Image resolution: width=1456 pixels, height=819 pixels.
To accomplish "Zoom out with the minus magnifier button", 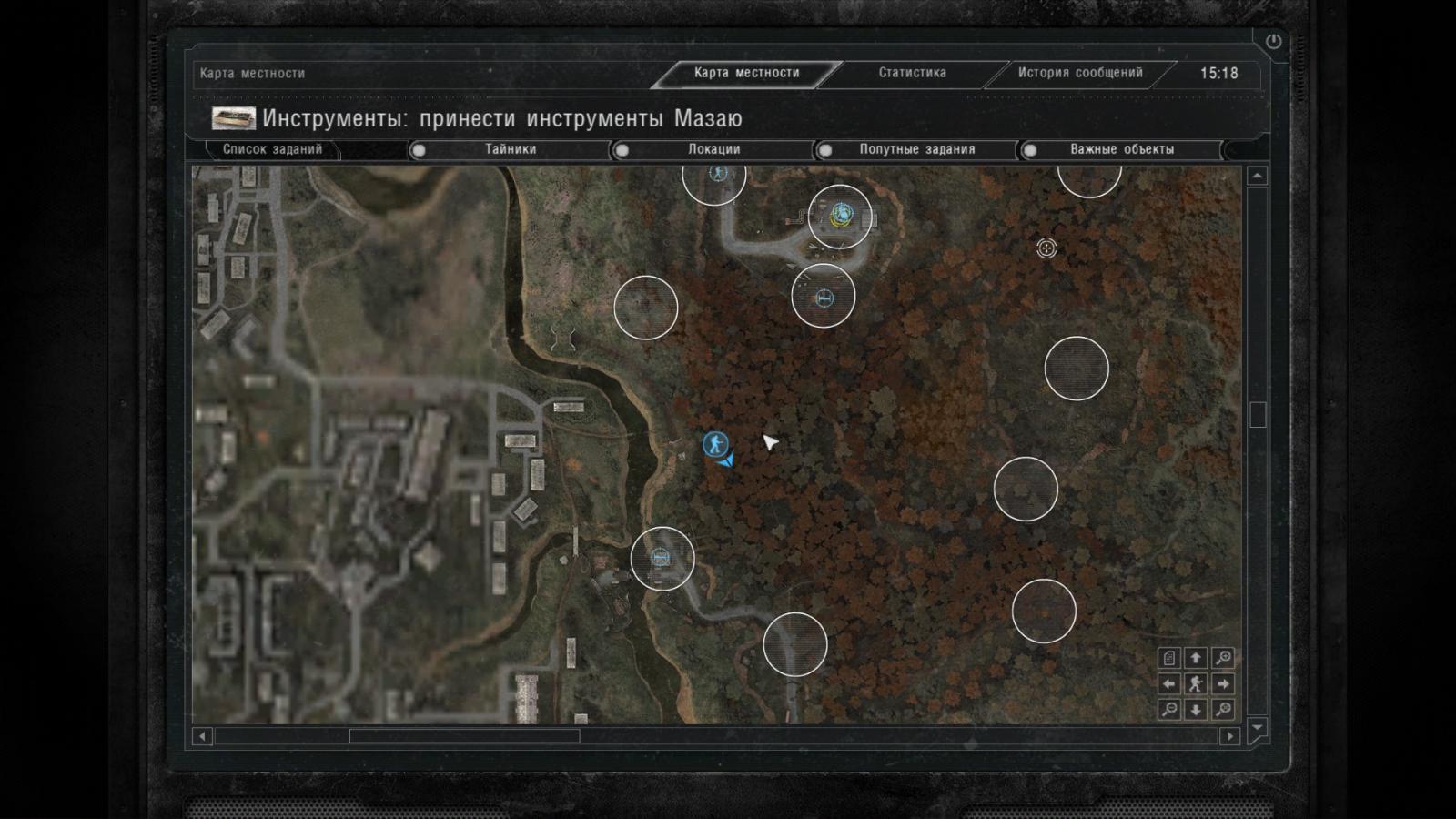I will 1169,710.
